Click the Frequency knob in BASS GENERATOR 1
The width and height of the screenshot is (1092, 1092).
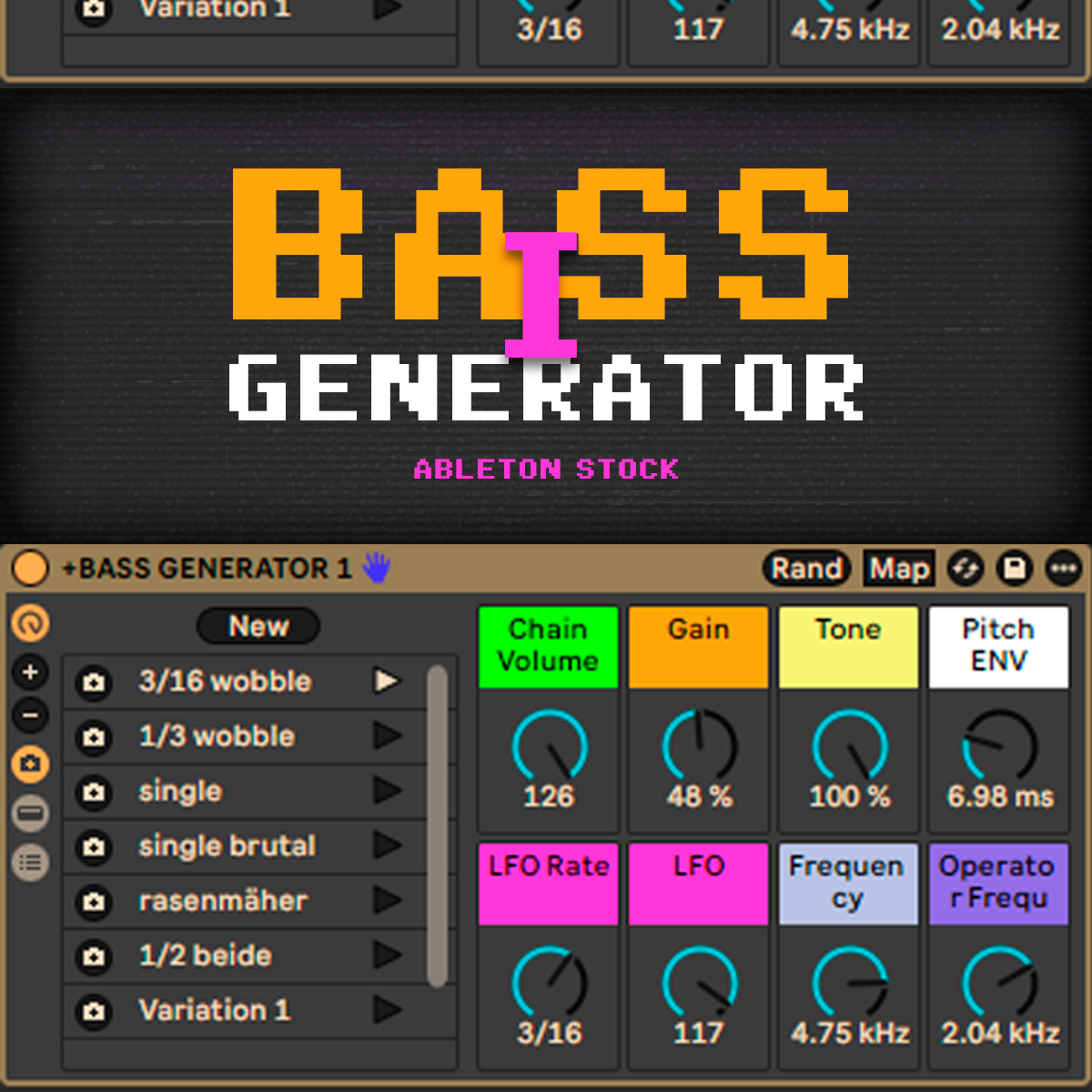(850, 983)
